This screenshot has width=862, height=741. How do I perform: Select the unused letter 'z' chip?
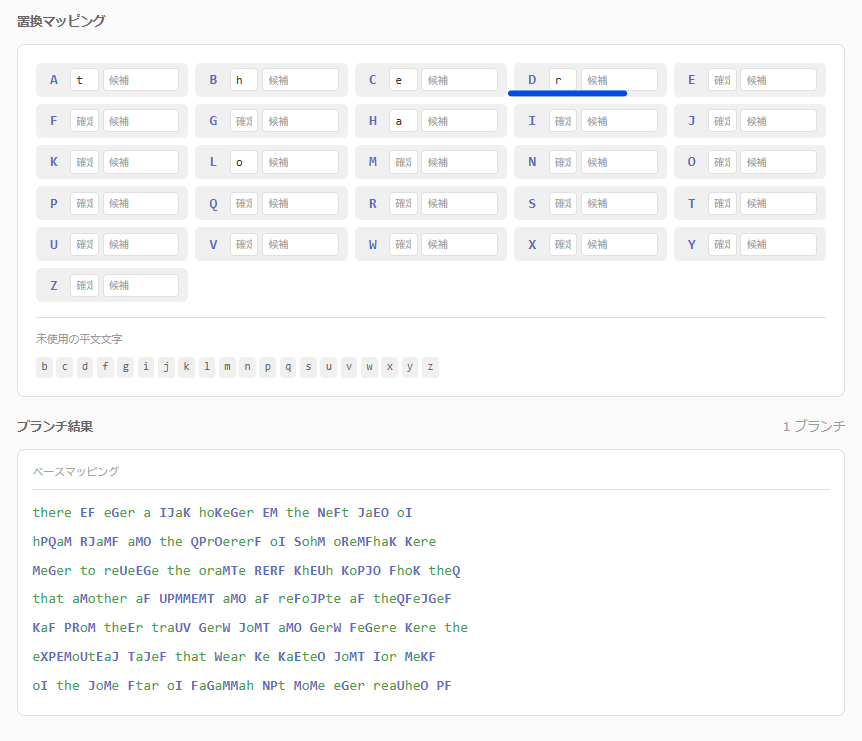click(430, 367)
